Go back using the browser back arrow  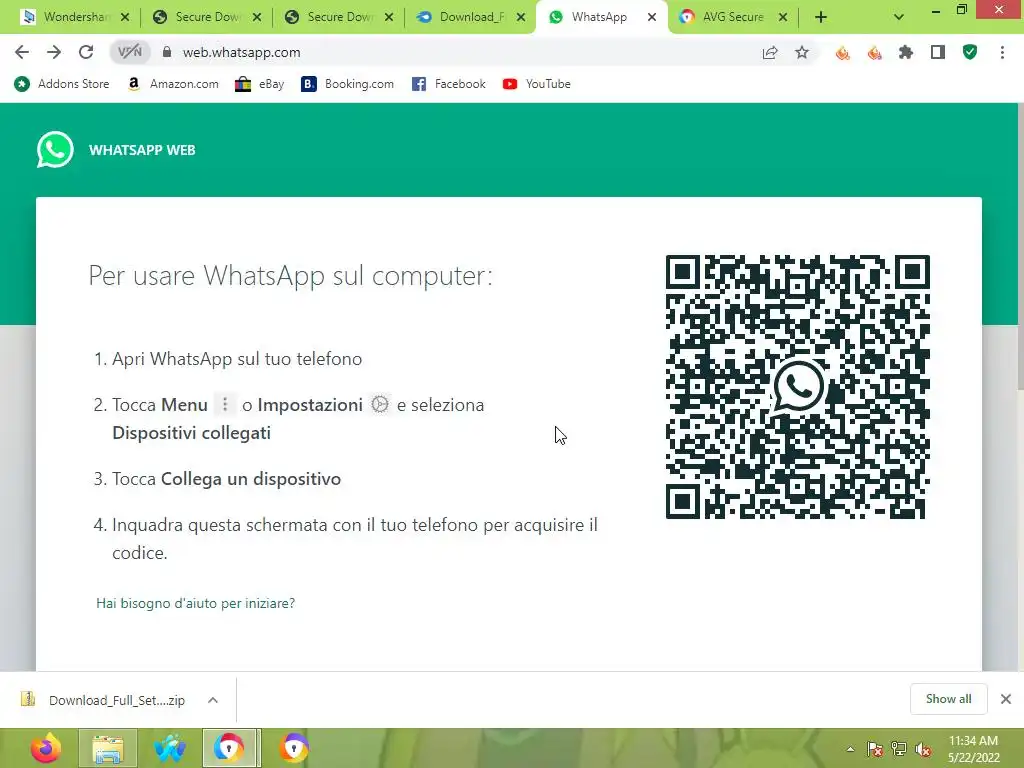point(22,52)
